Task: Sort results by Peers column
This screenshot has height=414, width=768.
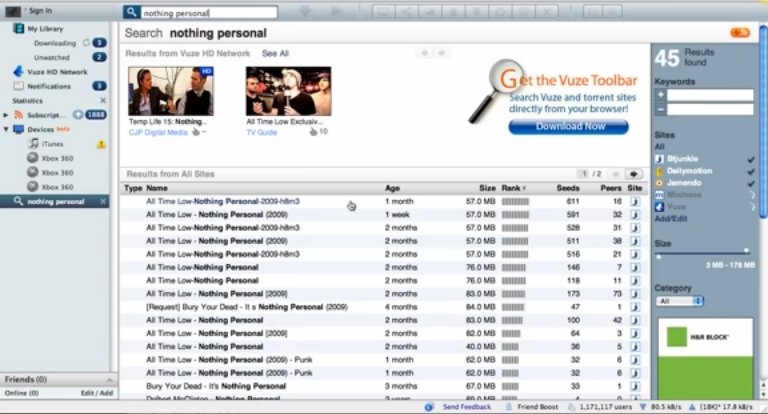Action: (611, 188)
